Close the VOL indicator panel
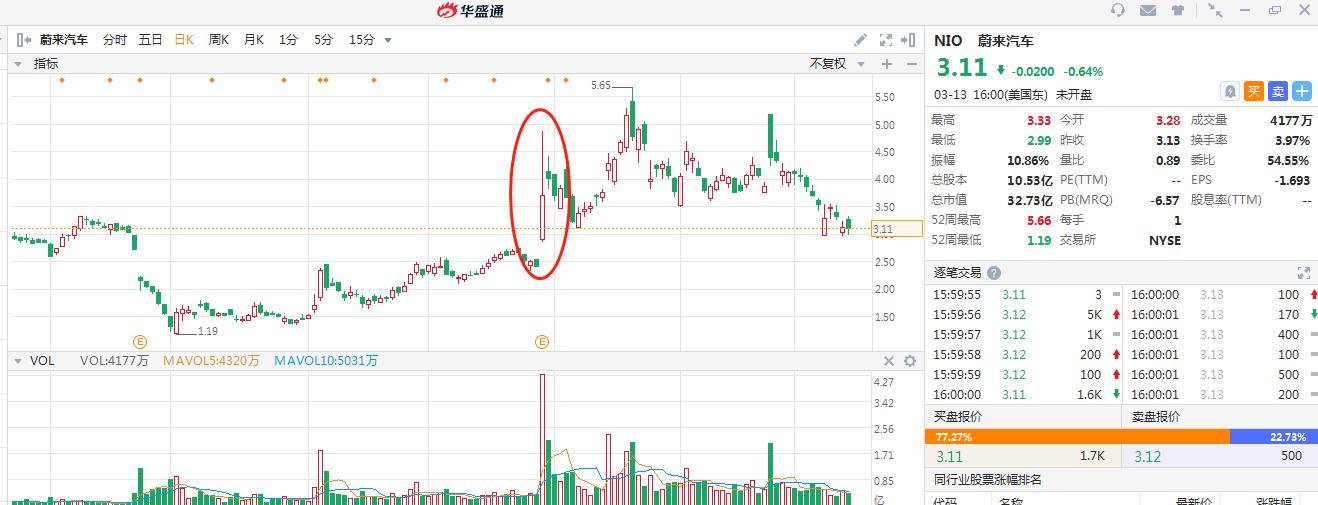The width and height of the screenshot is (1318, 505). coord(889,361)
